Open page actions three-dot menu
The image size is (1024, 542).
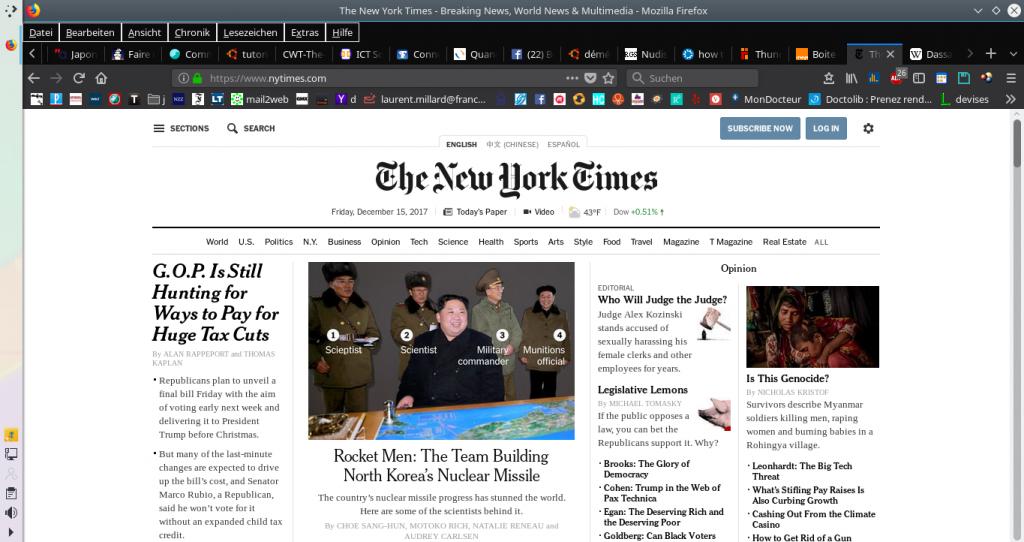tap(572, 78)
